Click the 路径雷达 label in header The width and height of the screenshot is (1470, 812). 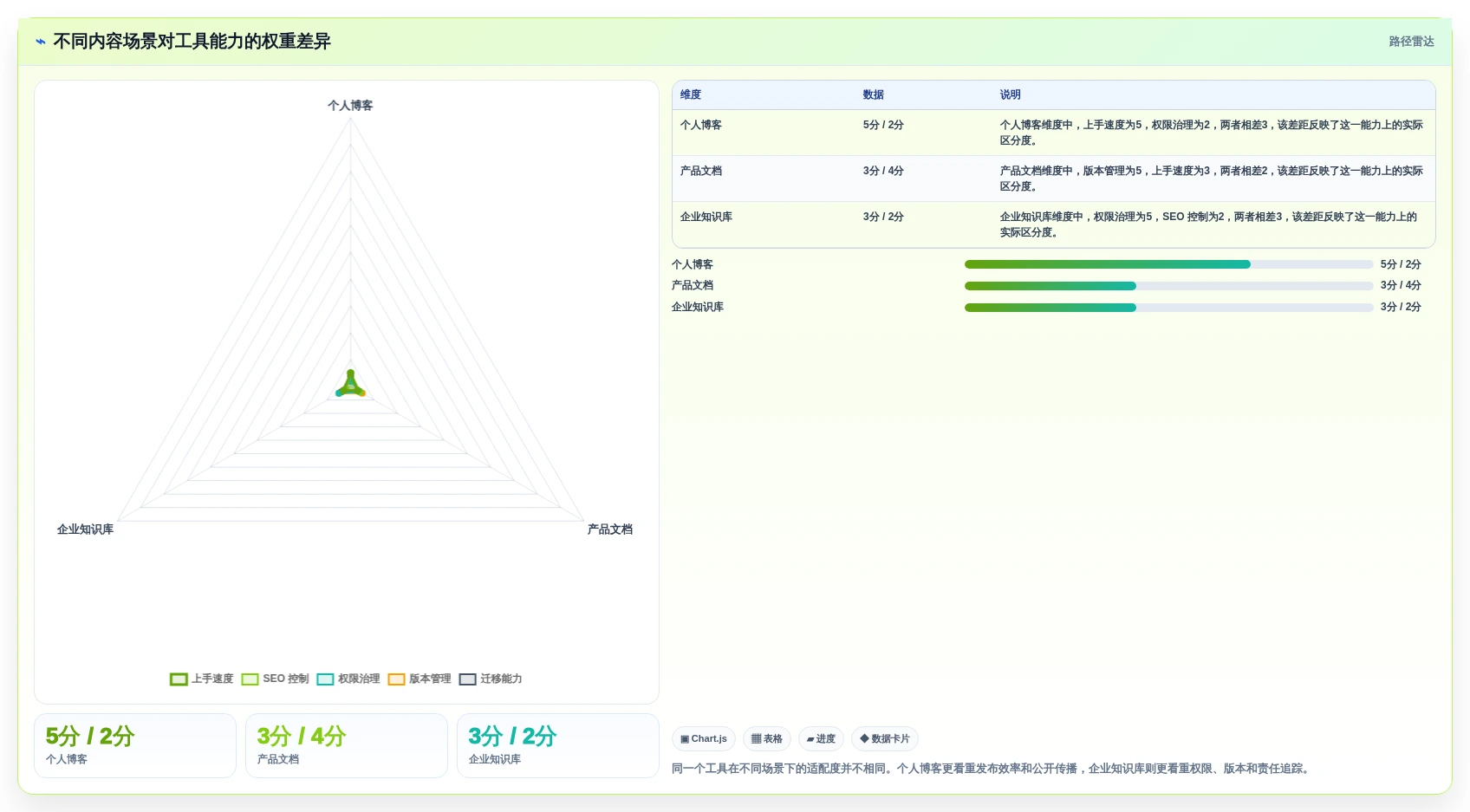point(1411,42)
